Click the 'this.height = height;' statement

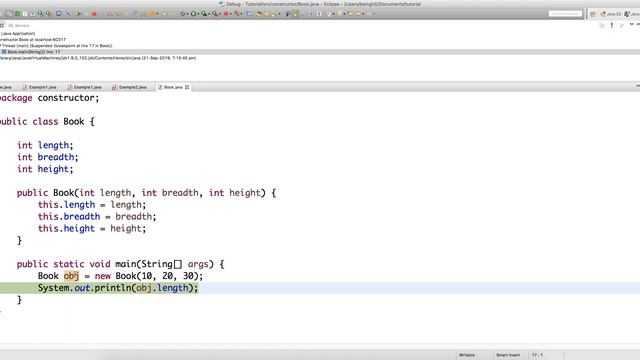pyautogui.click(x=92, y=228)
